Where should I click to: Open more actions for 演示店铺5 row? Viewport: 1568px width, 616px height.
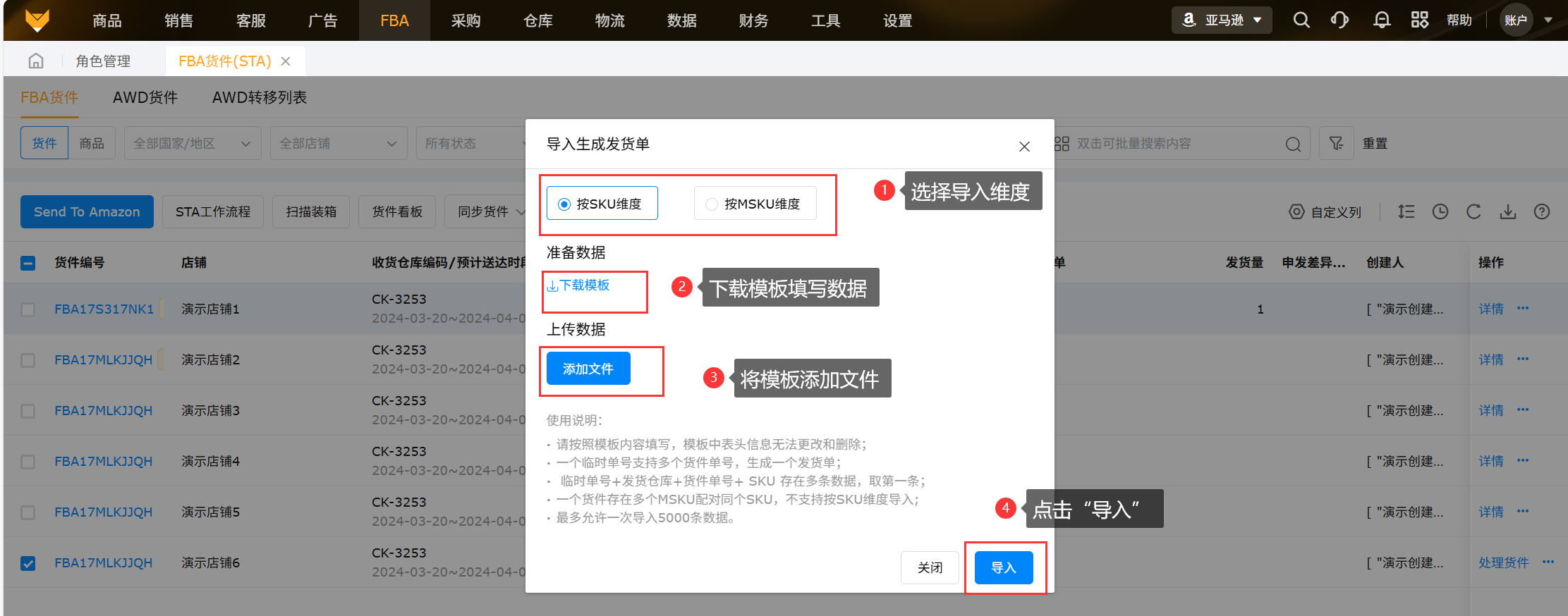(x=1523, y=511)
